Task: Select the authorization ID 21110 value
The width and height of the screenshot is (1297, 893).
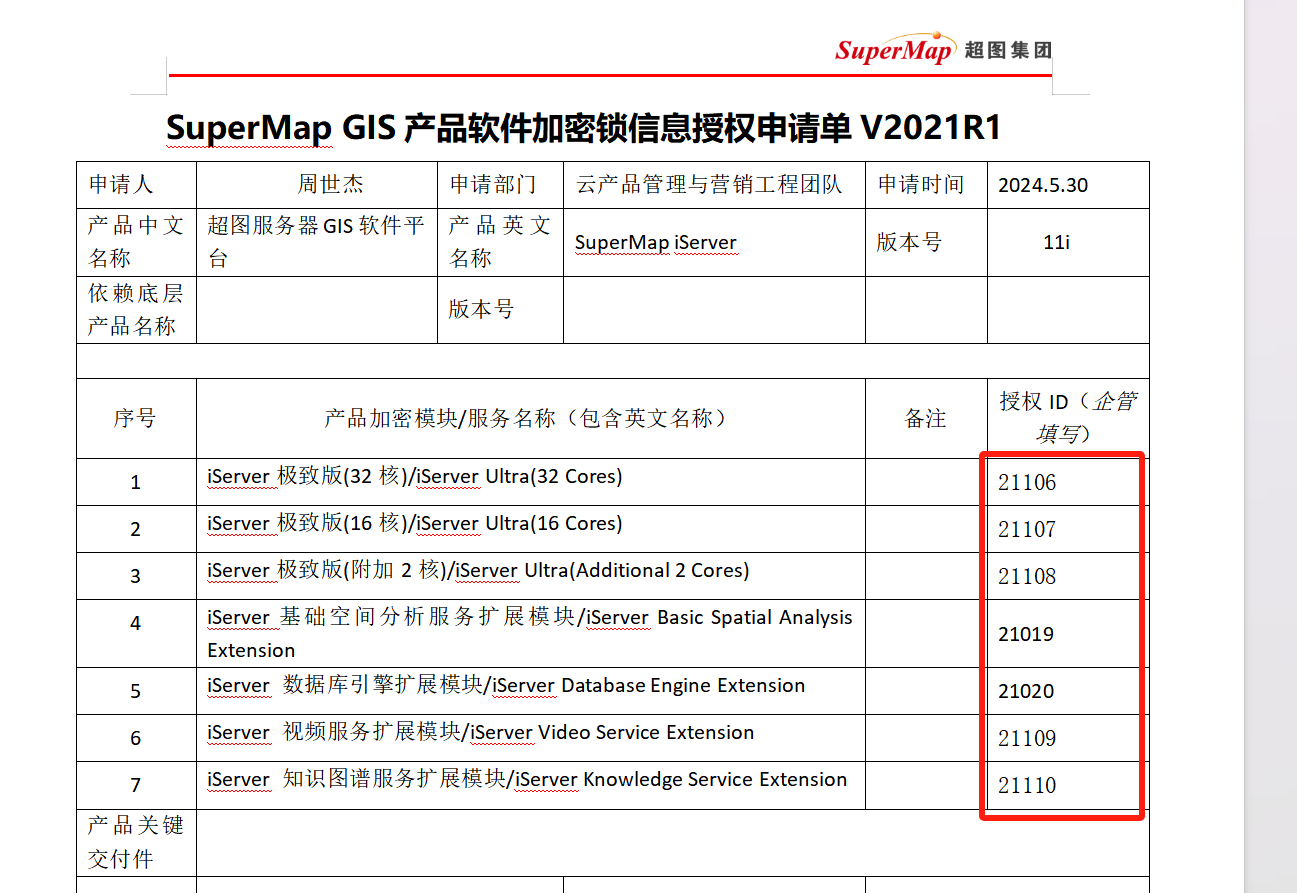Action: [x=1025, y=786]
